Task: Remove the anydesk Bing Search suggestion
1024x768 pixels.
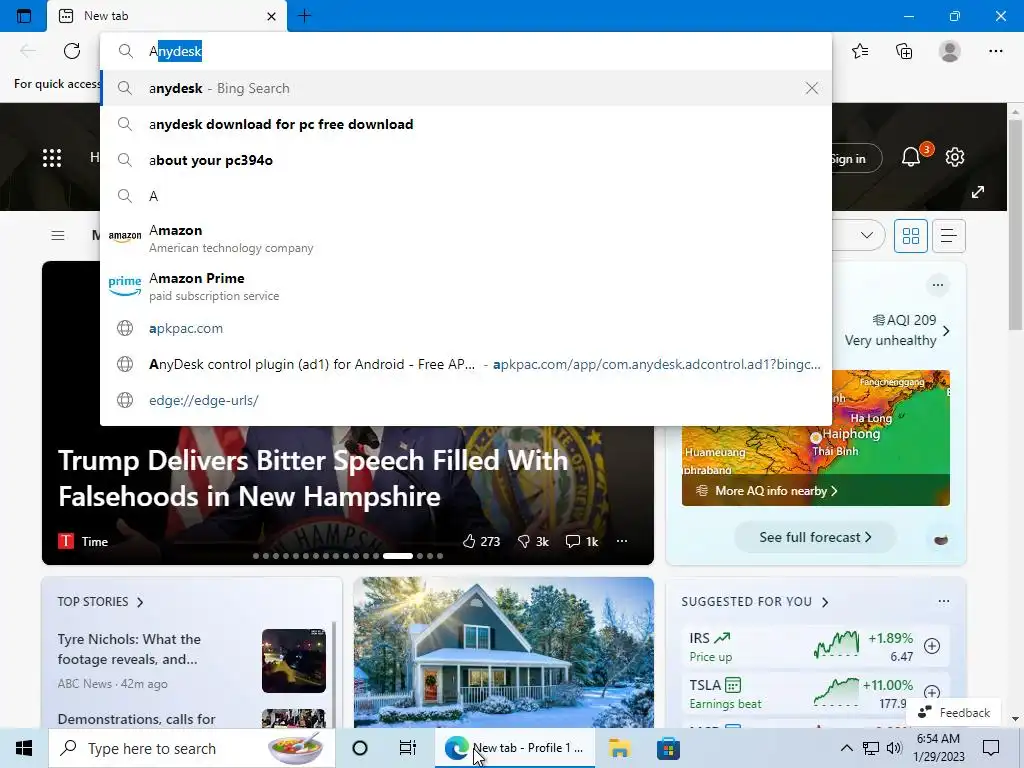Action: pyautogui.click(x=812, y=88)
